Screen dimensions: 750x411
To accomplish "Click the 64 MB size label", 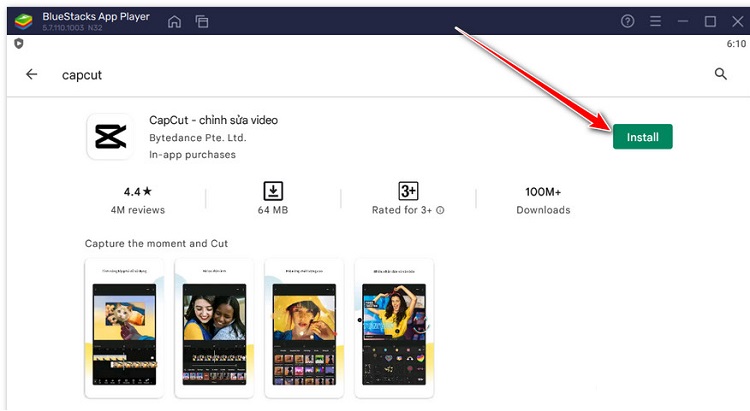I will coord(273,210).
